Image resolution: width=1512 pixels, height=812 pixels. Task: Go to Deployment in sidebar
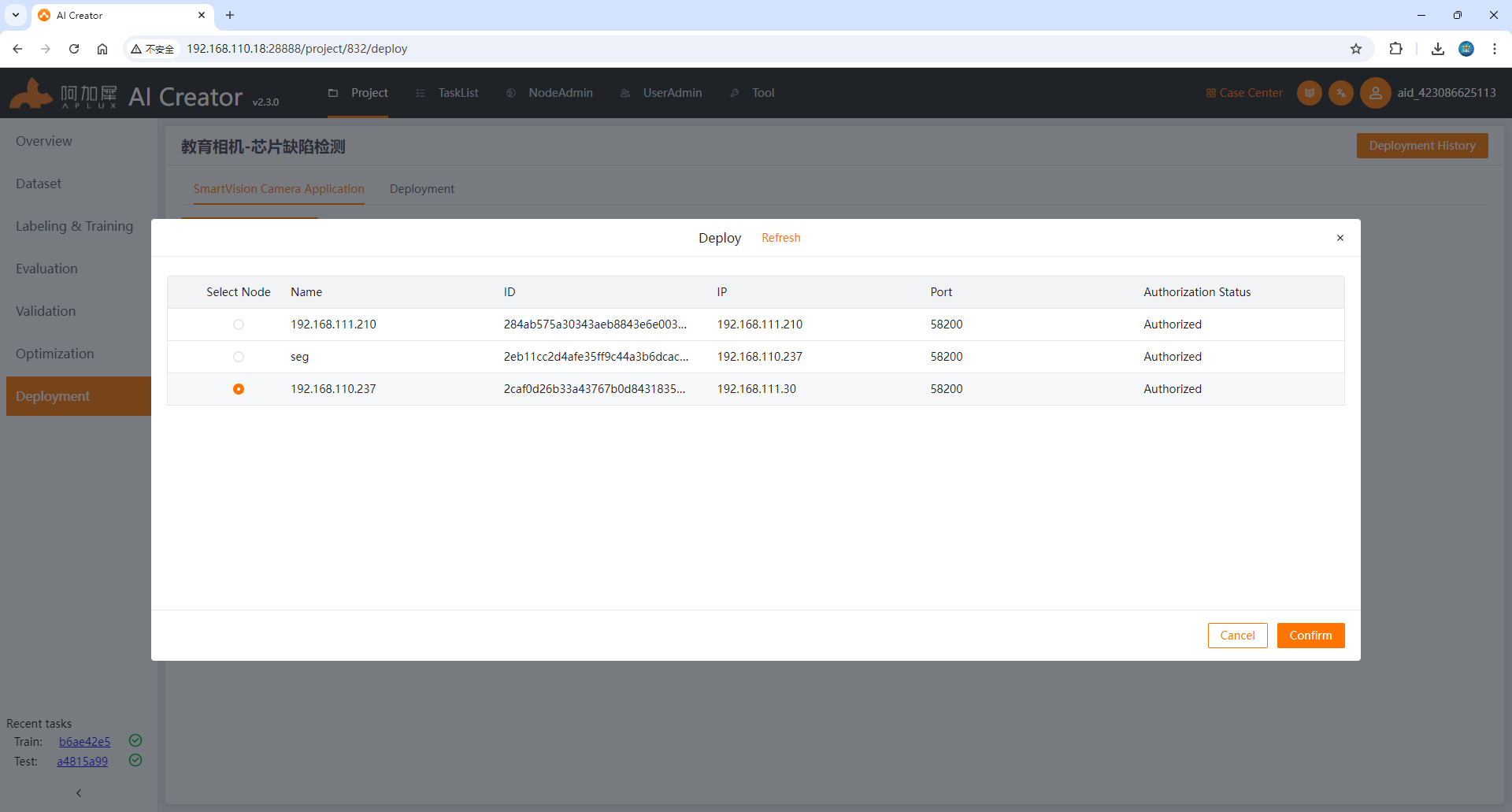point(79,396)
